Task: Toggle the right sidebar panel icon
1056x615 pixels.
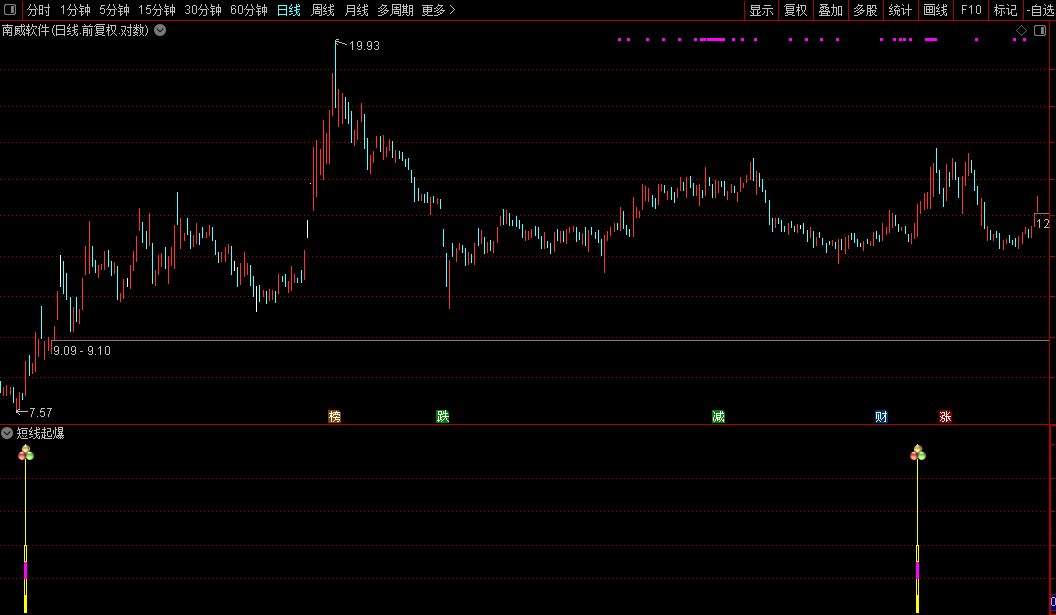Action: point(1040,31)
